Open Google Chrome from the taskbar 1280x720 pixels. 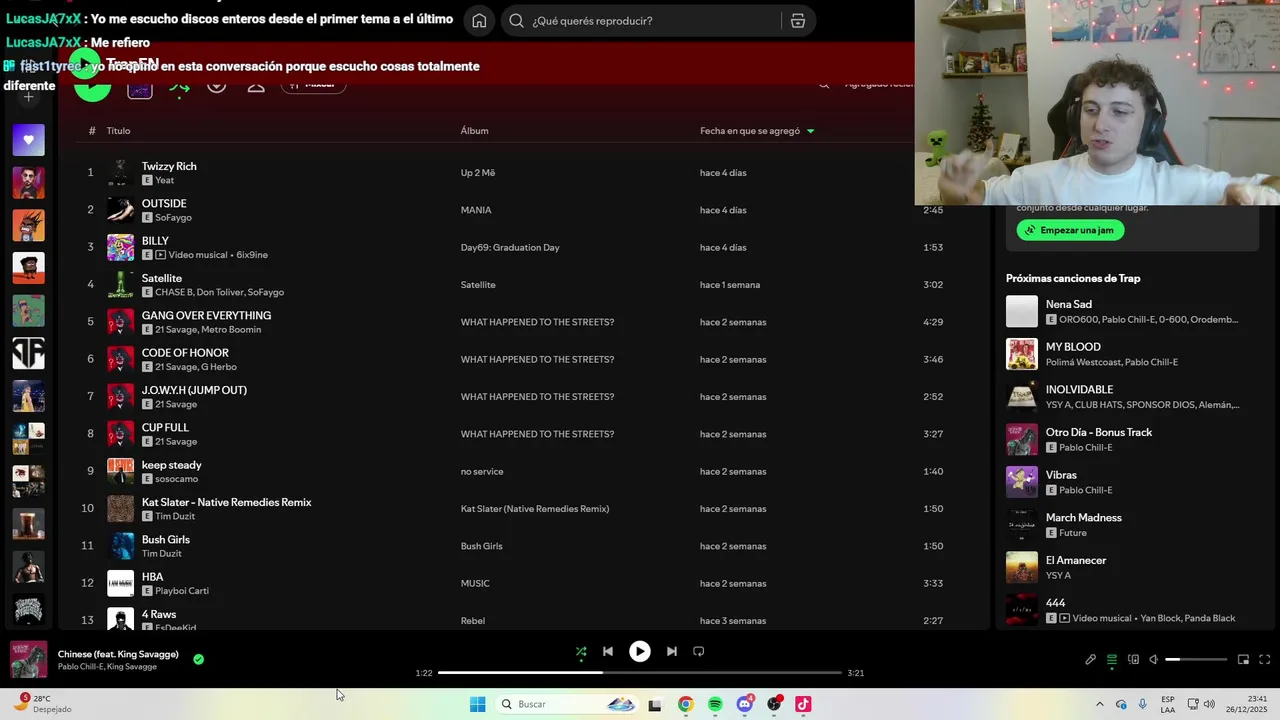click(x=685, y=704)
